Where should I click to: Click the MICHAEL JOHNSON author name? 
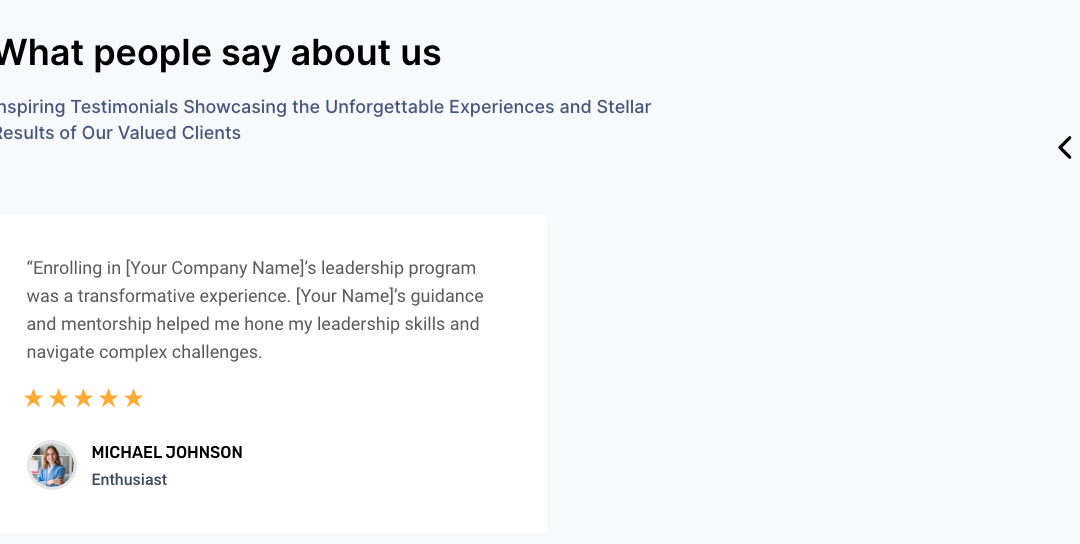point(167,453)
